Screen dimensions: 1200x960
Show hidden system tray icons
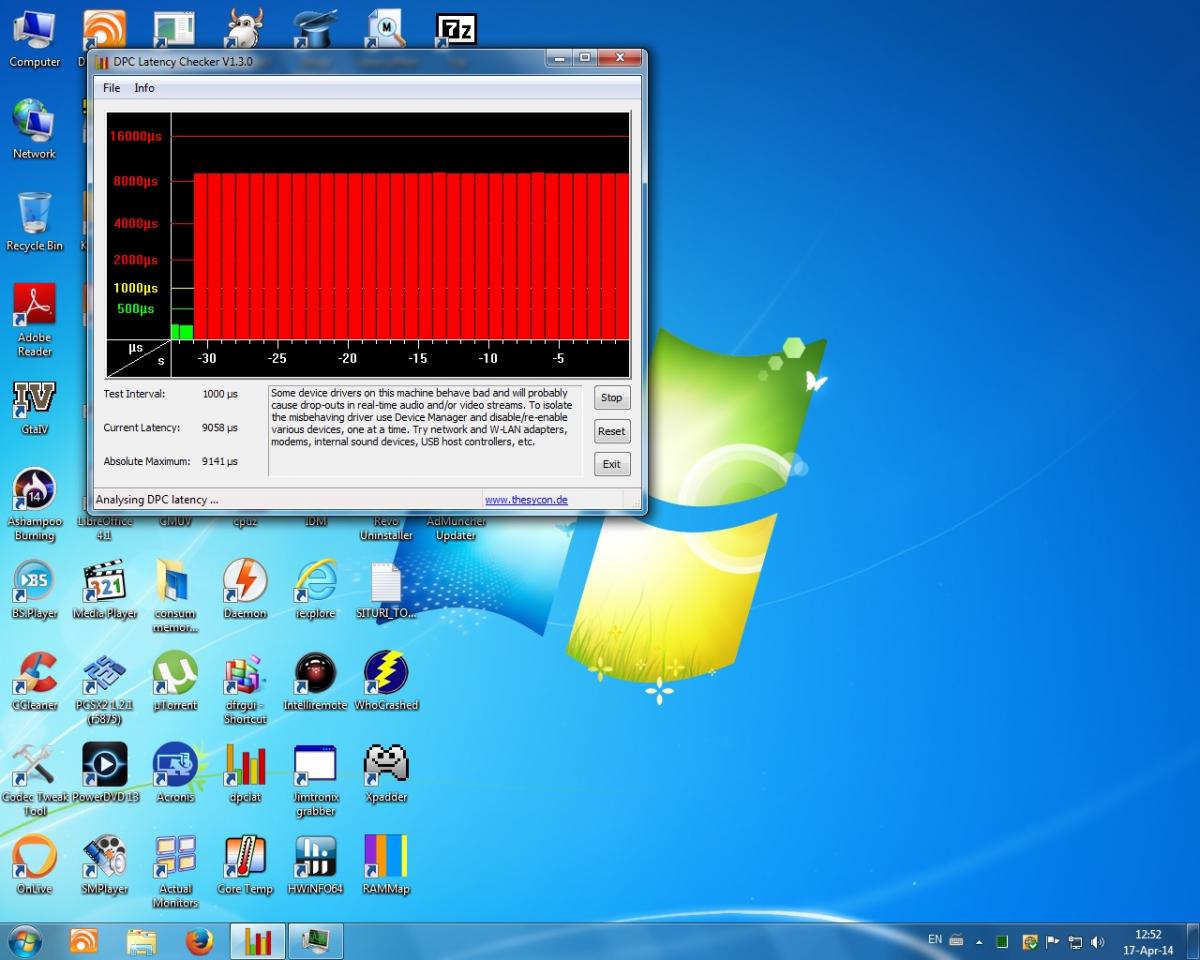pyautogui.click(x=979, y=941)
